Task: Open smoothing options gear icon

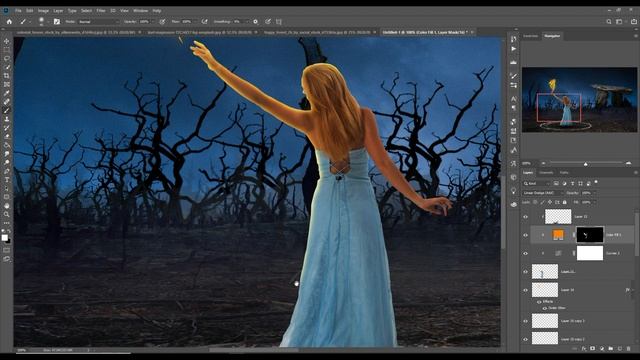Action: (256, 22)
